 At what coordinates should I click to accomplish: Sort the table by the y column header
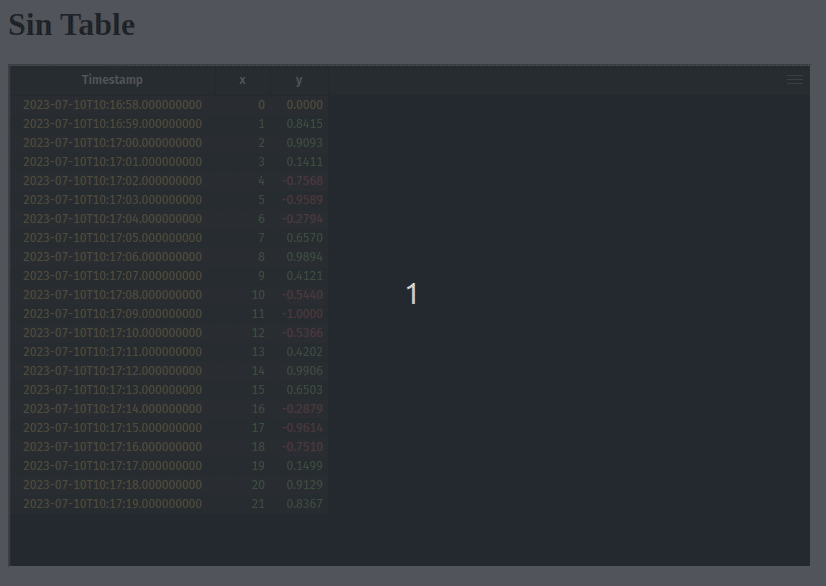(x=299, y=80)
